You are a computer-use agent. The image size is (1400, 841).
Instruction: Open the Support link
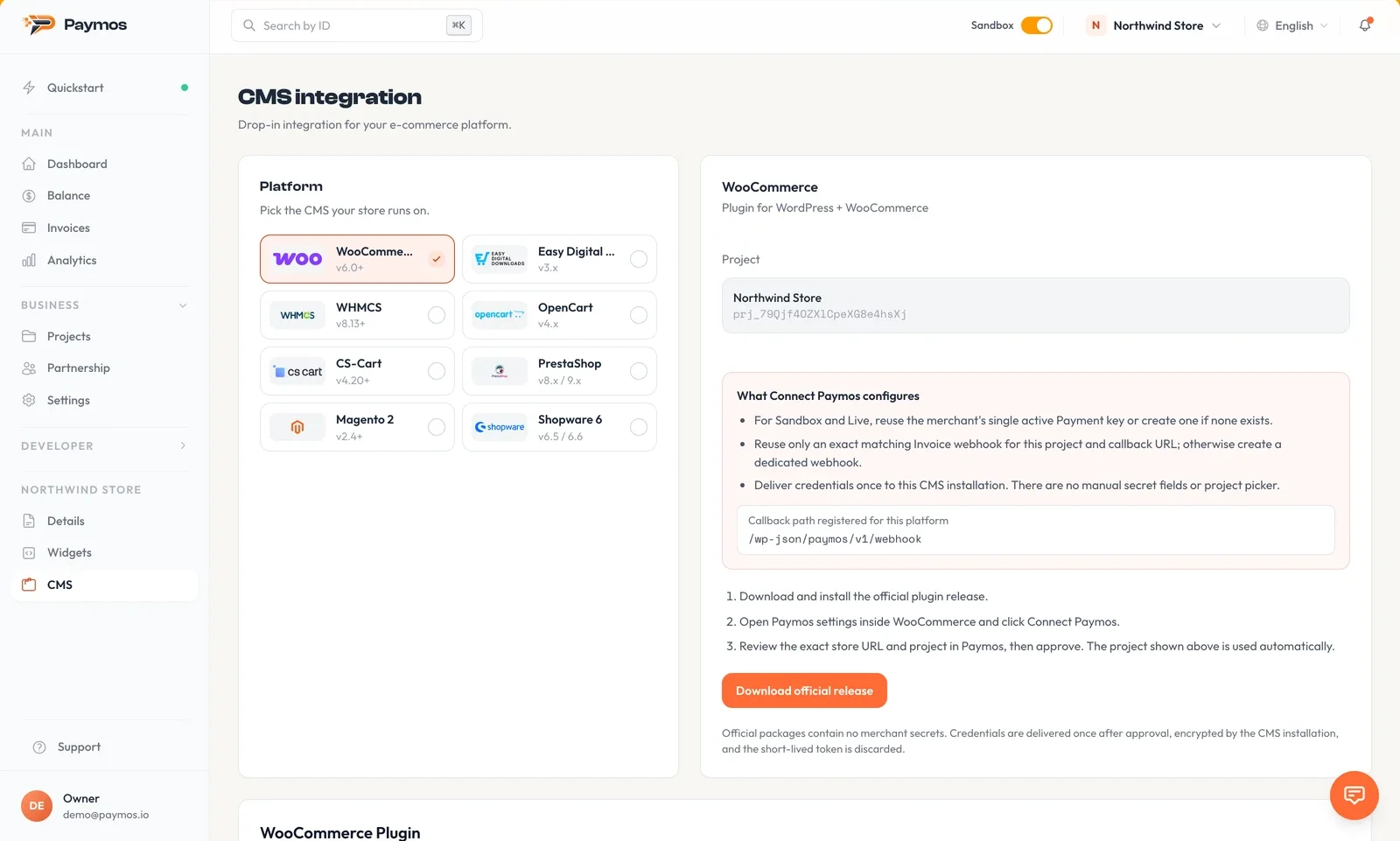point(104,747)
